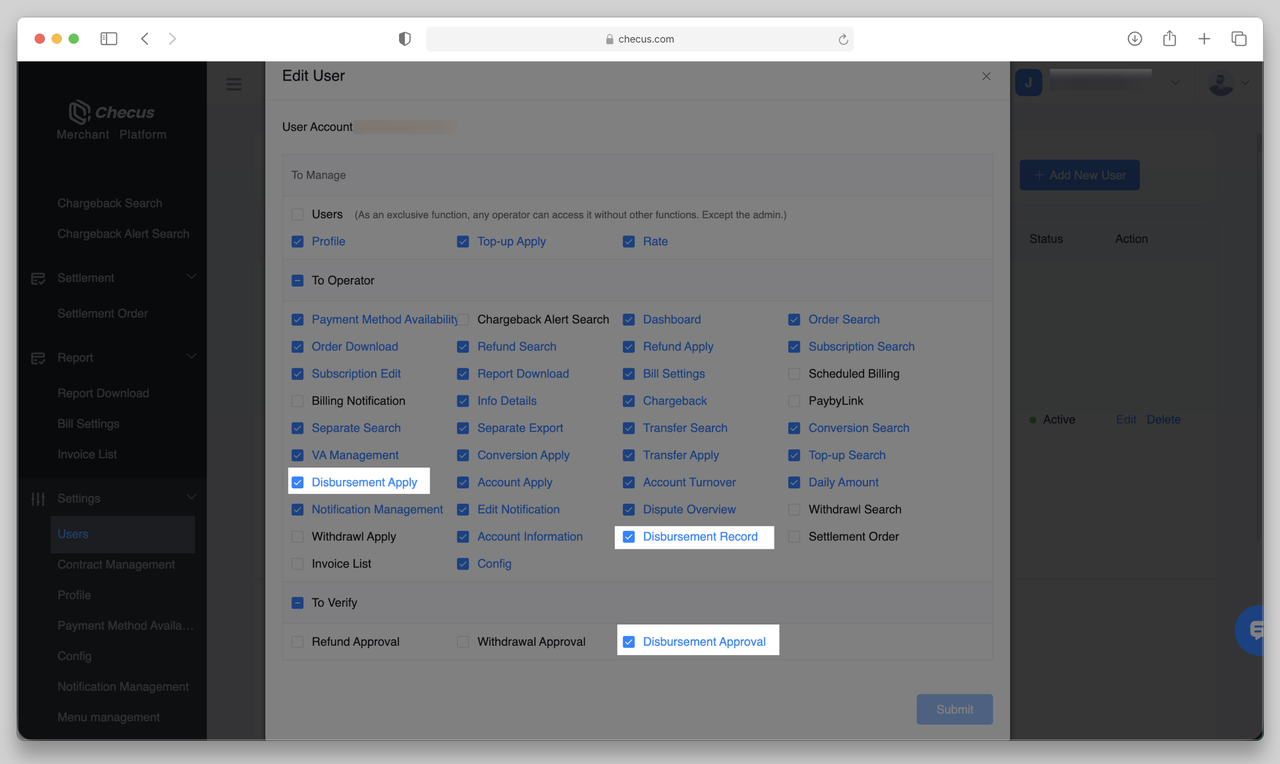Enable the Refund Approval checkbox
The image size is (1280, 764).
pyautogui.click(x=297, y=642)
